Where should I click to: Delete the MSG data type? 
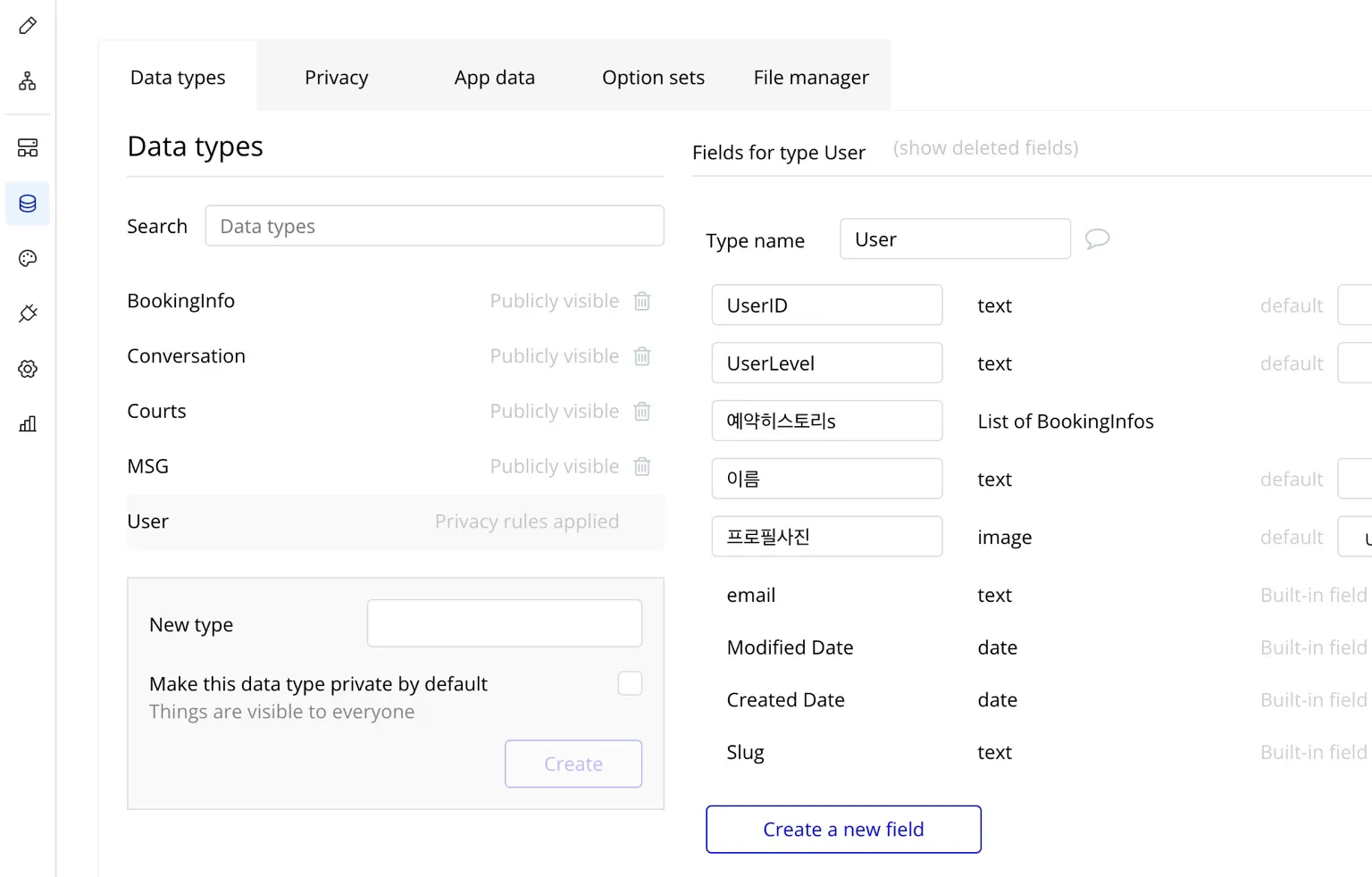(641, 467)
